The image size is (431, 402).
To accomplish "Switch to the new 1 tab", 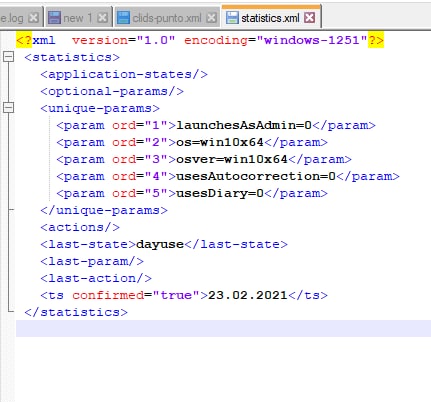I will point(78,18).
